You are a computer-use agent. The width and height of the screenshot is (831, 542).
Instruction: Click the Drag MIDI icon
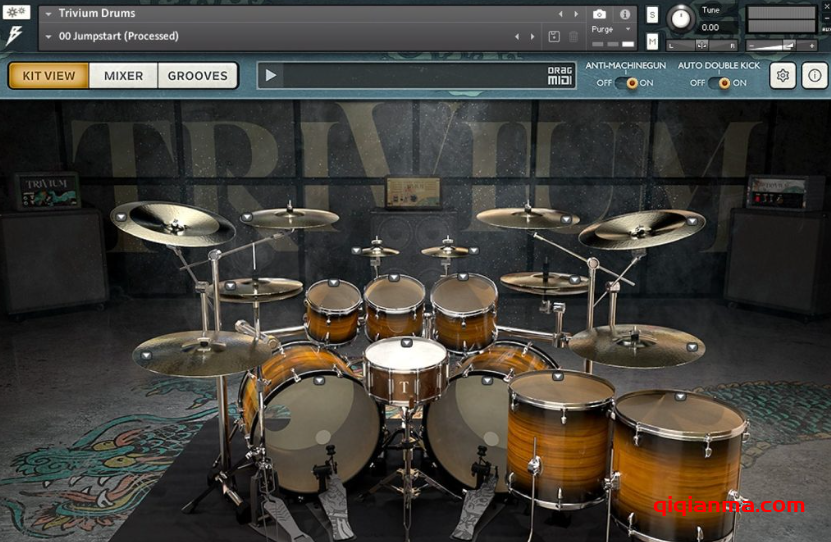point(560,76)
